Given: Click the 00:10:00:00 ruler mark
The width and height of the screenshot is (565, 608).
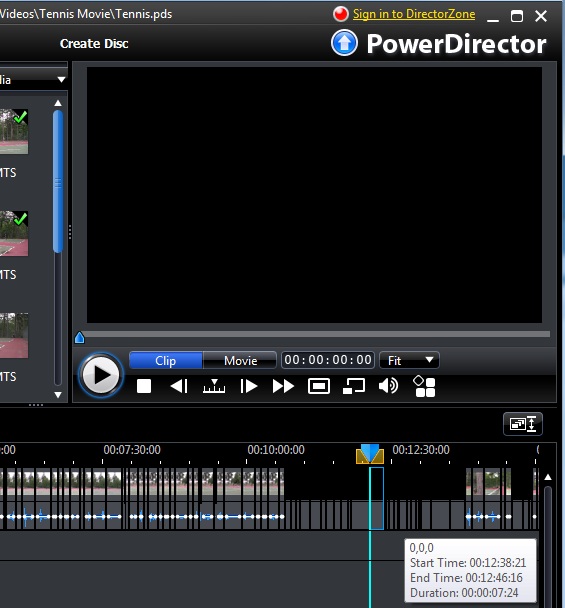Looking at the screenshot, I should pyautogui.click(x=276, y=450).
